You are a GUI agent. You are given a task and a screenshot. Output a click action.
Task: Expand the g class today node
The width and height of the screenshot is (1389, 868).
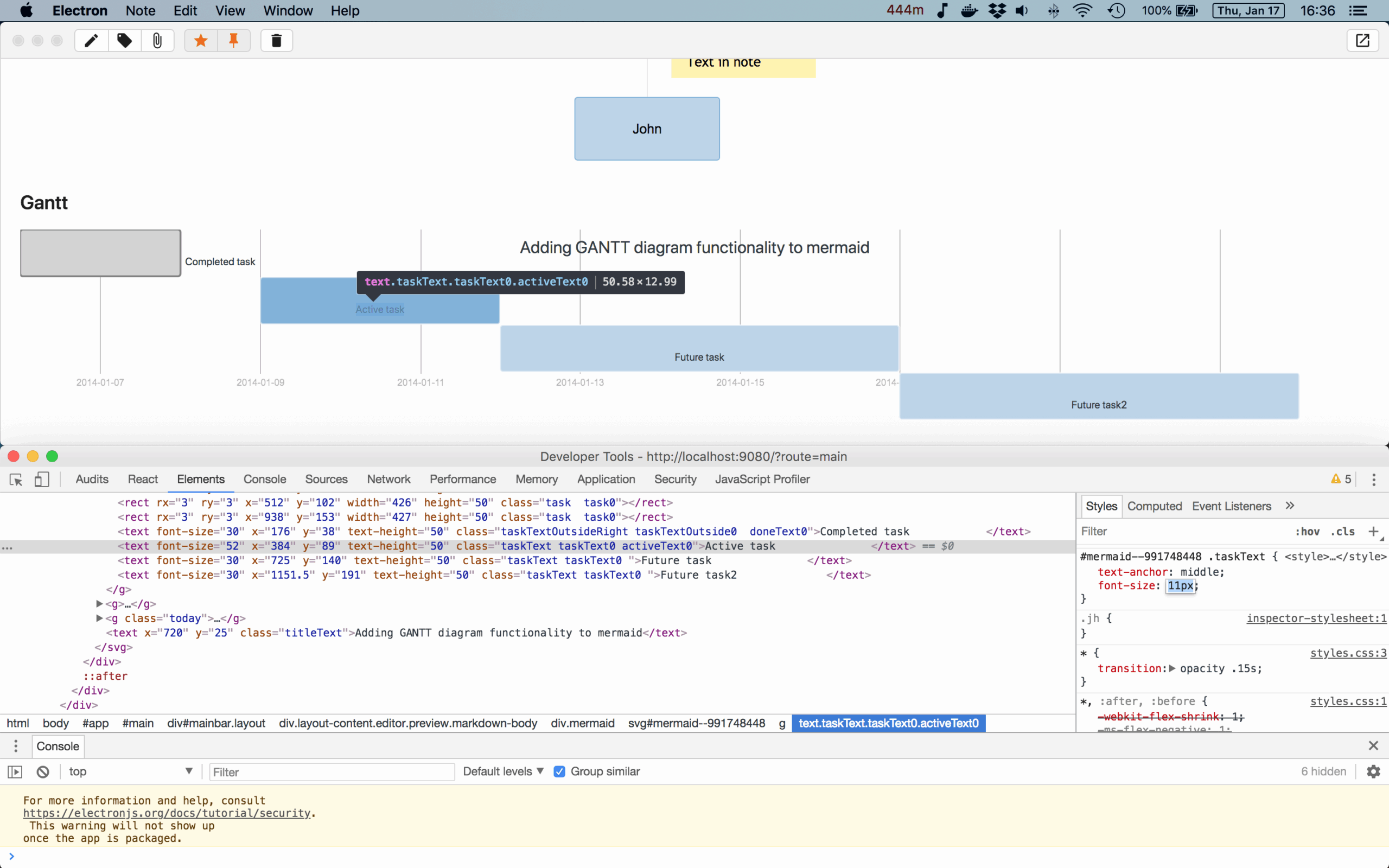coord(99,618)
